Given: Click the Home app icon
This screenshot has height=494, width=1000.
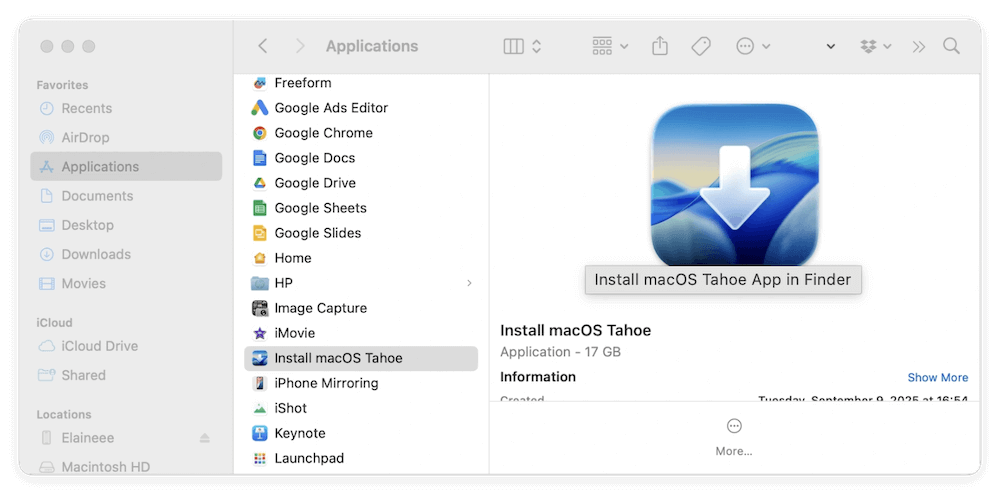Looking at the screenshot, I should point(259,258).
